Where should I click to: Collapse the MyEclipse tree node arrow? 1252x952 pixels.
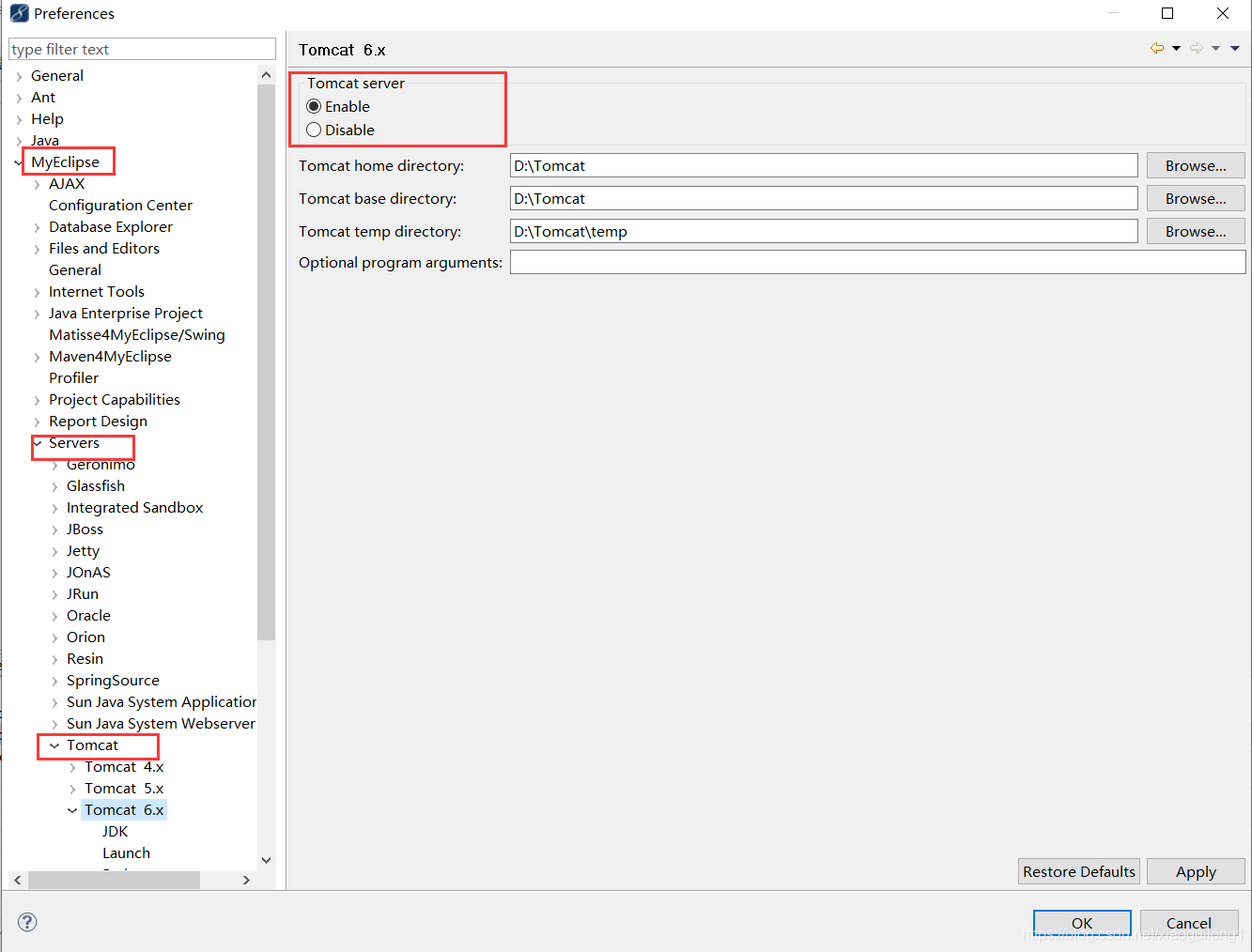point(19,162)
